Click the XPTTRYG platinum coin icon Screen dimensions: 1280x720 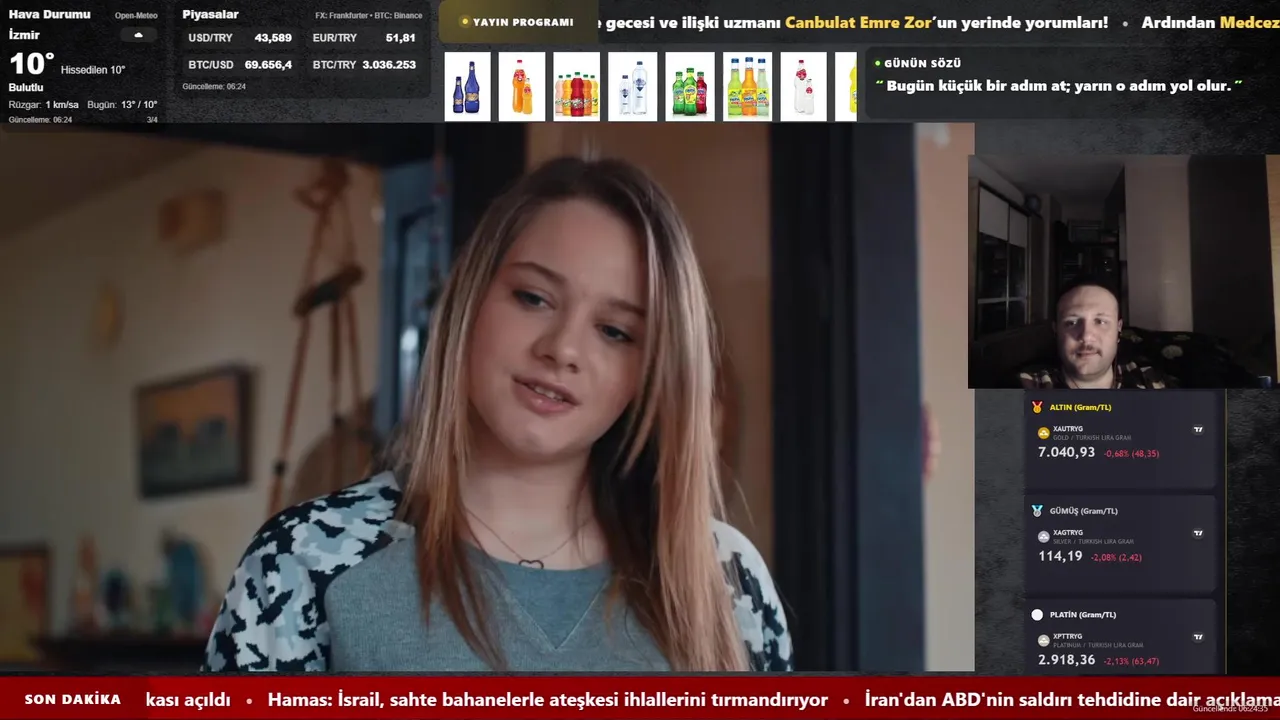coord(1044,640)
